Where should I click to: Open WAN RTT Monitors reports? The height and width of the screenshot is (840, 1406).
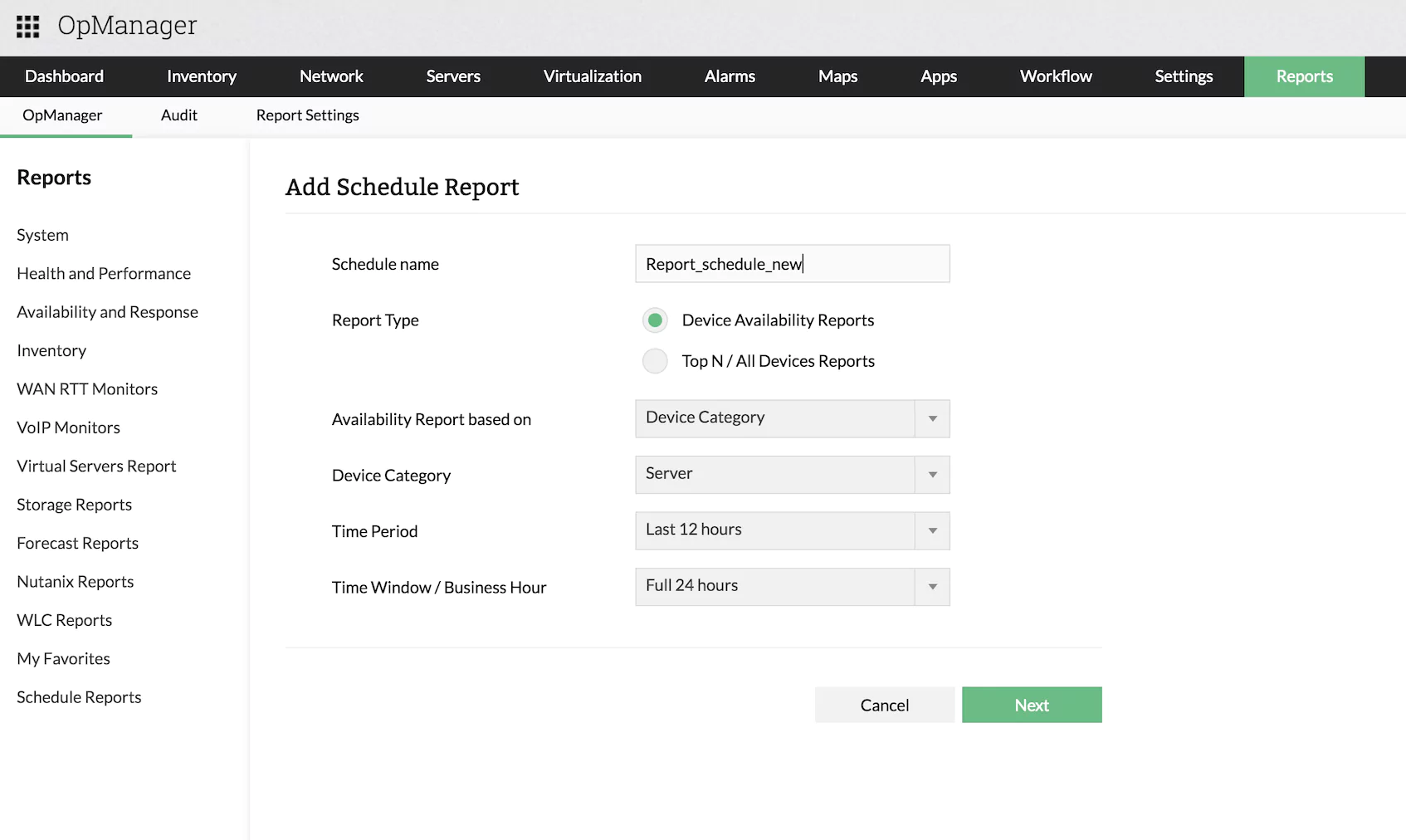[x=87, y=389]
